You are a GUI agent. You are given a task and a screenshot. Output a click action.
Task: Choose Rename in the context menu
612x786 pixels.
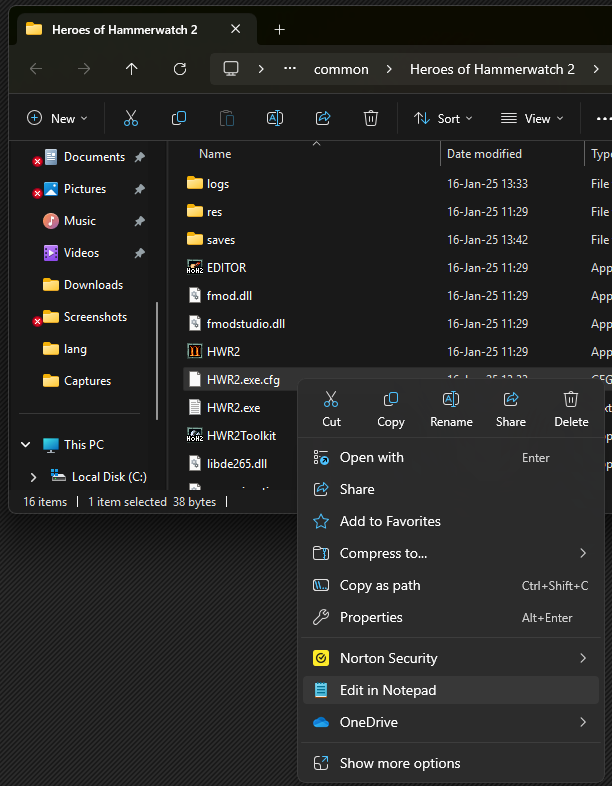pyautogui.click(x=451, y=410)
